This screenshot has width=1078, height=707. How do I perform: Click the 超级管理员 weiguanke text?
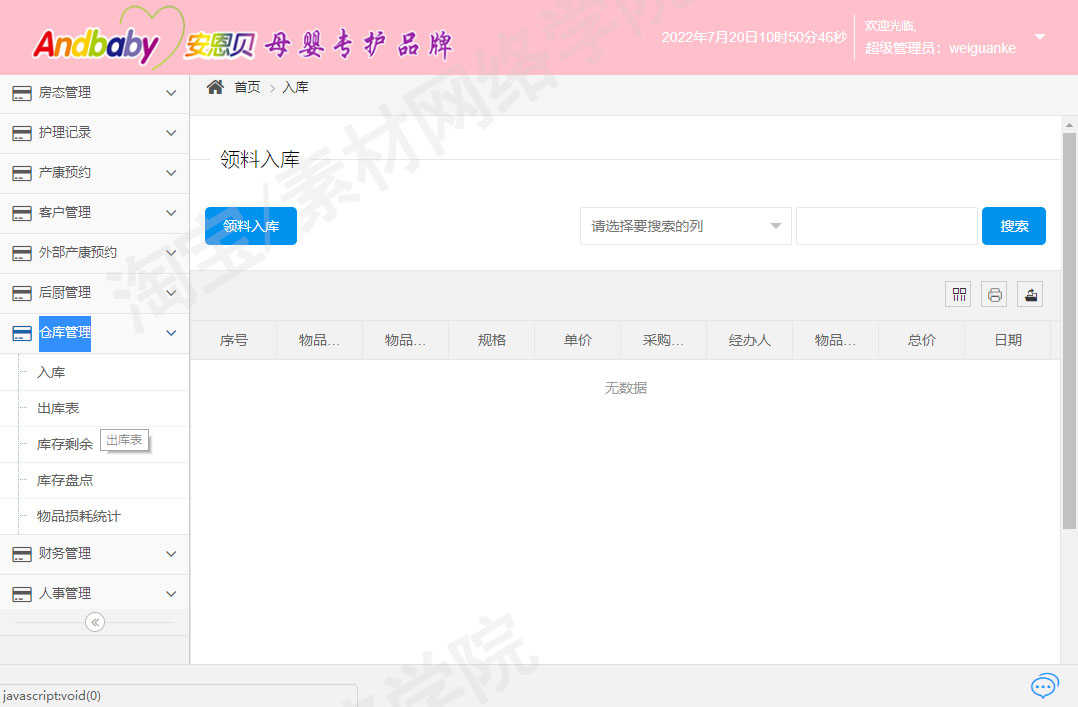pyautogui.click(x=940, y=48)
